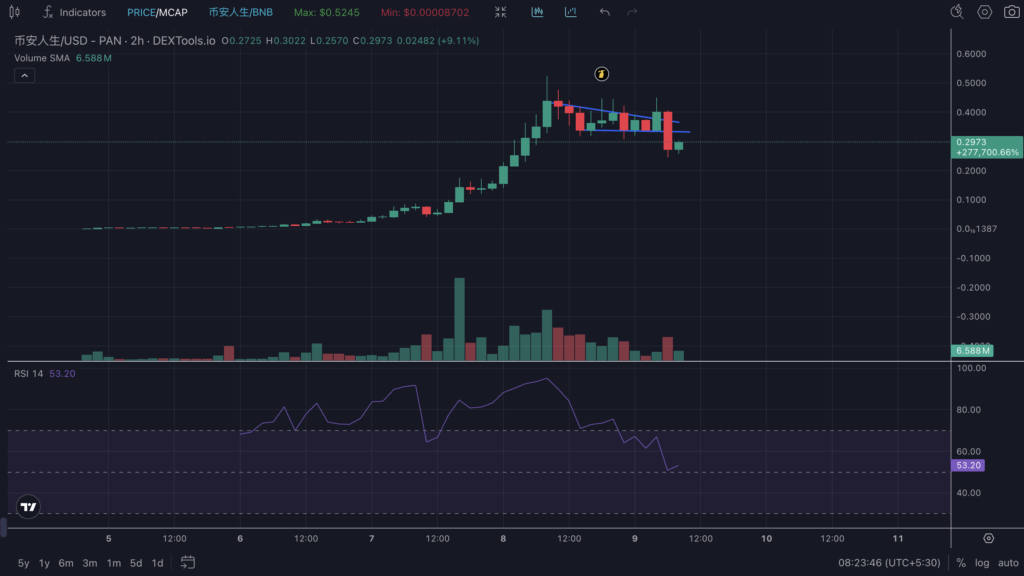Select the 1d time range

click(157, 563)
